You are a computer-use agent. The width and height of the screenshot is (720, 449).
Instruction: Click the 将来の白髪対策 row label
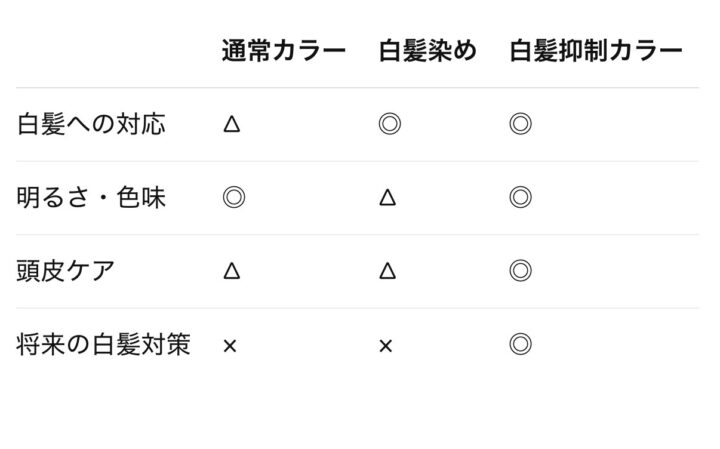(x=104, y=345)
